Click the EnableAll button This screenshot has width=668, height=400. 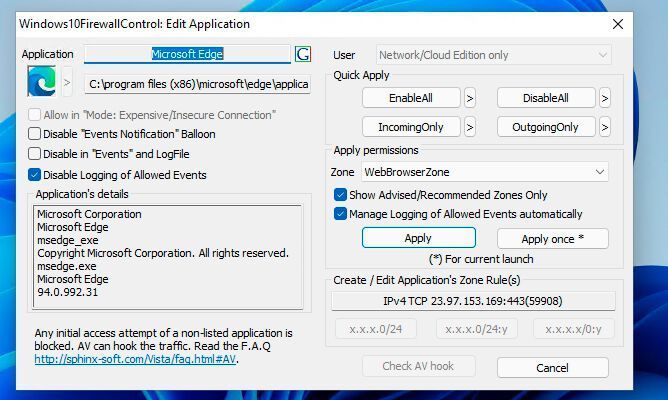pos(411,98)
